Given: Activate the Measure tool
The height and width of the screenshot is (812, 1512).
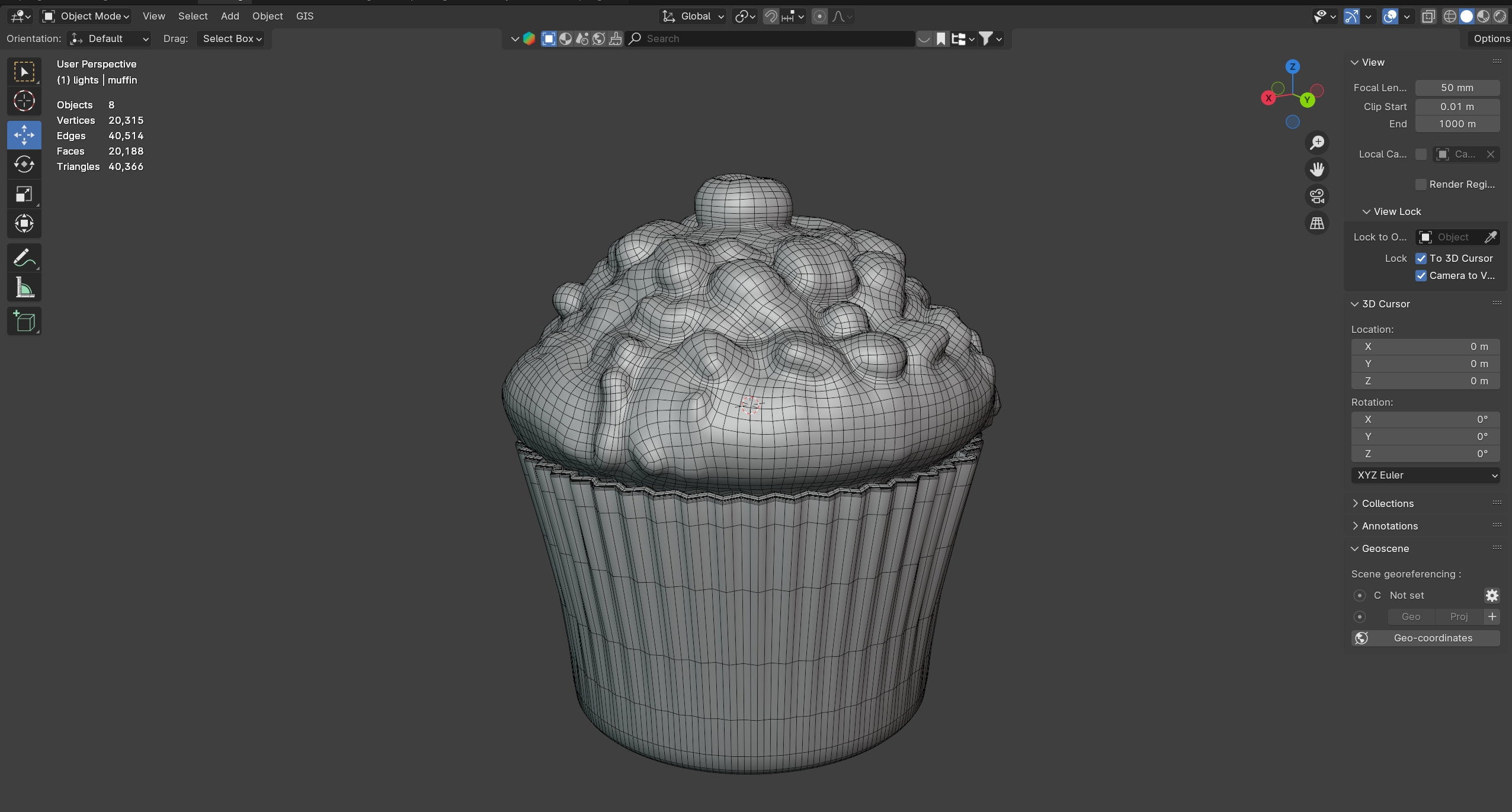Looking at the screenshot, I should coord(24,288).
